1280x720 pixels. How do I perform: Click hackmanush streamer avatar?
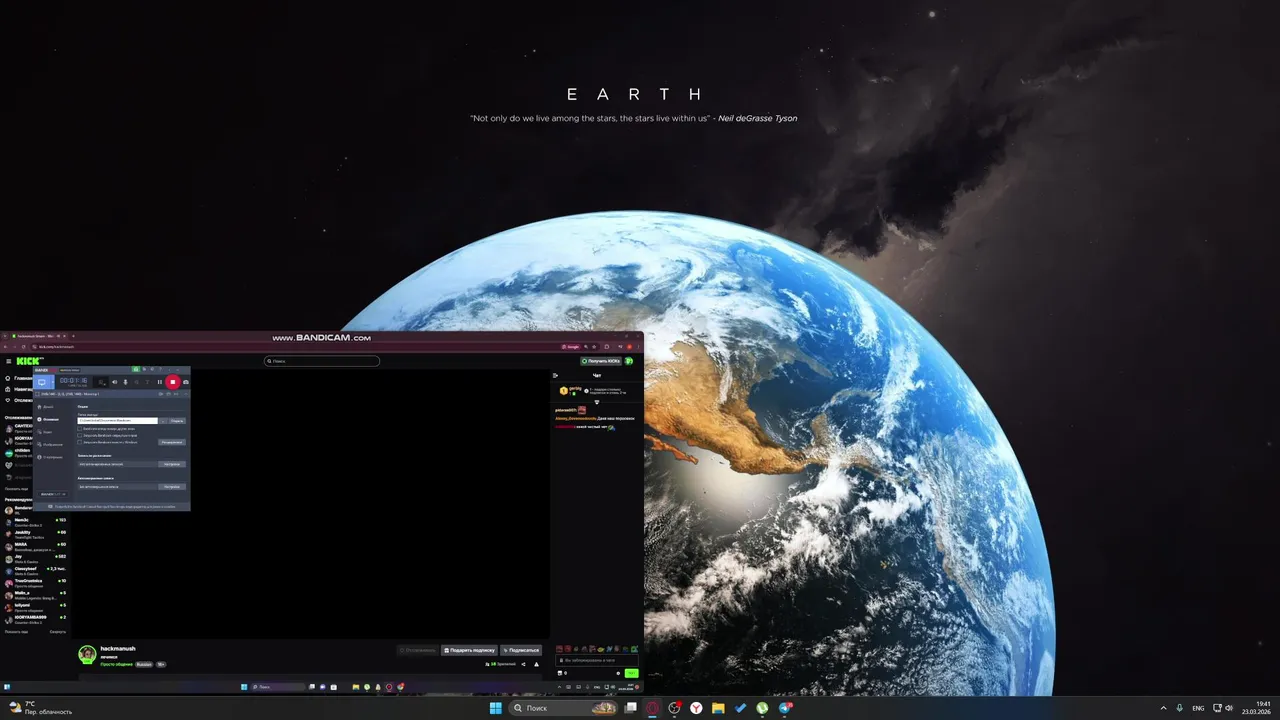(87, 655)
